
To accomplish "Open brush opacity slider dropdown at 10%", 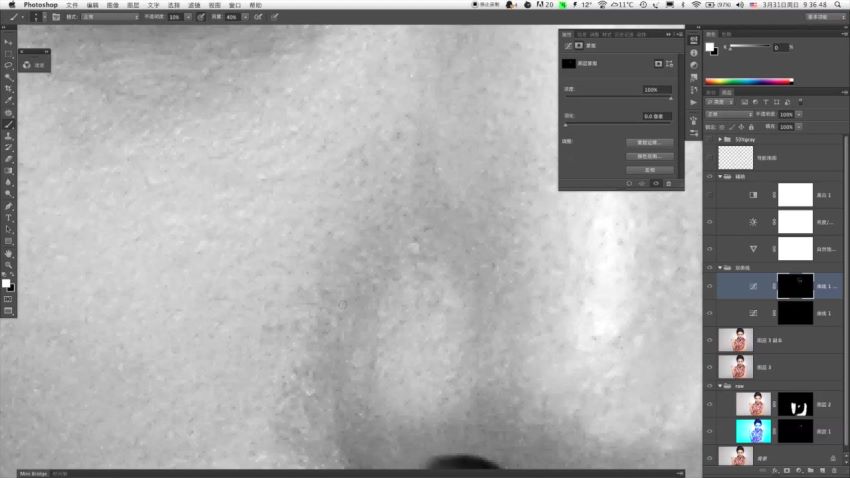I will pyautogui.click(x=188, y=17).
